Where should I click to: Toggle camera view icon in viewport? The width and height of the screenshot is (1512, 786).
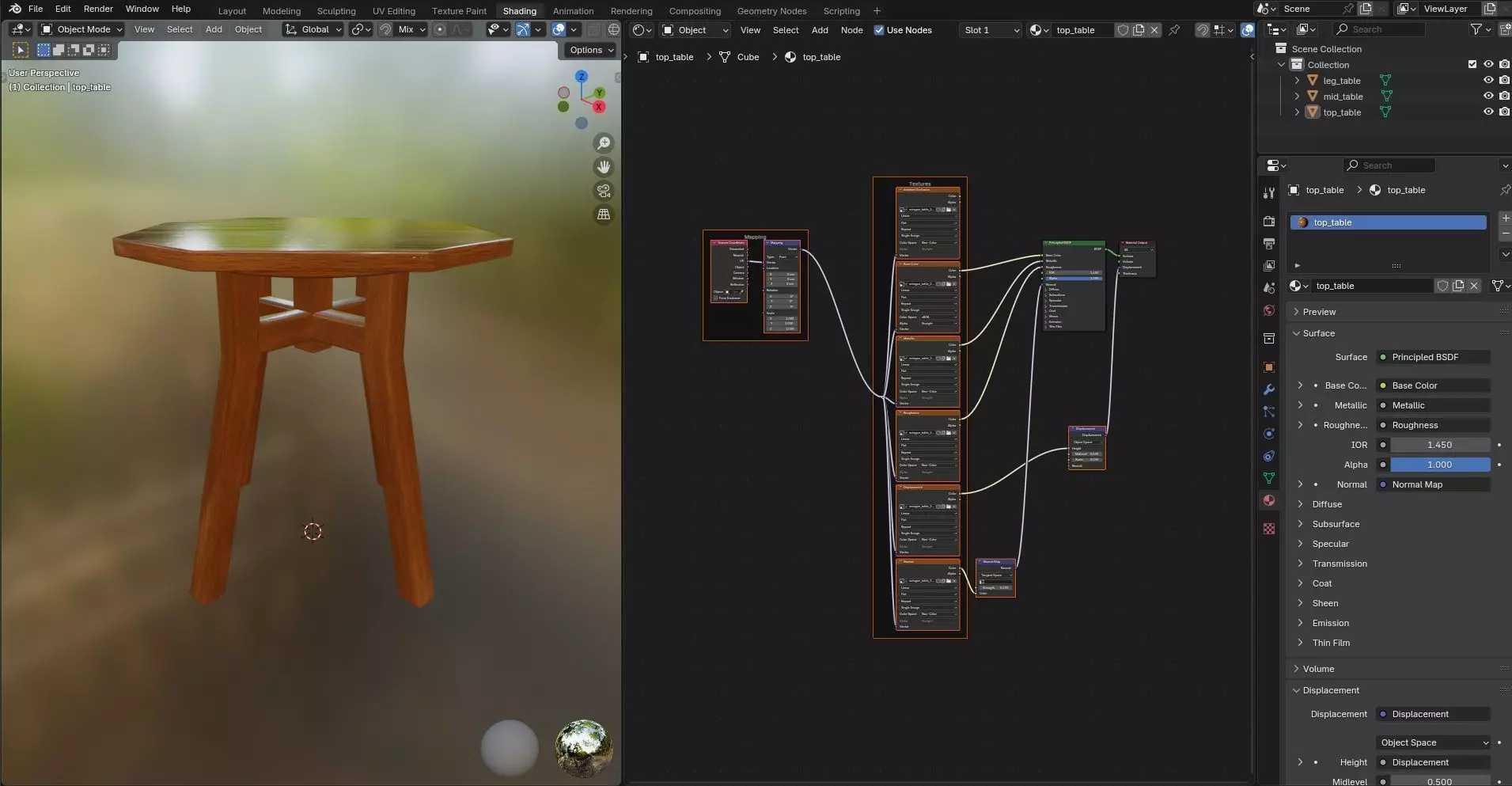tap(604, 191)
